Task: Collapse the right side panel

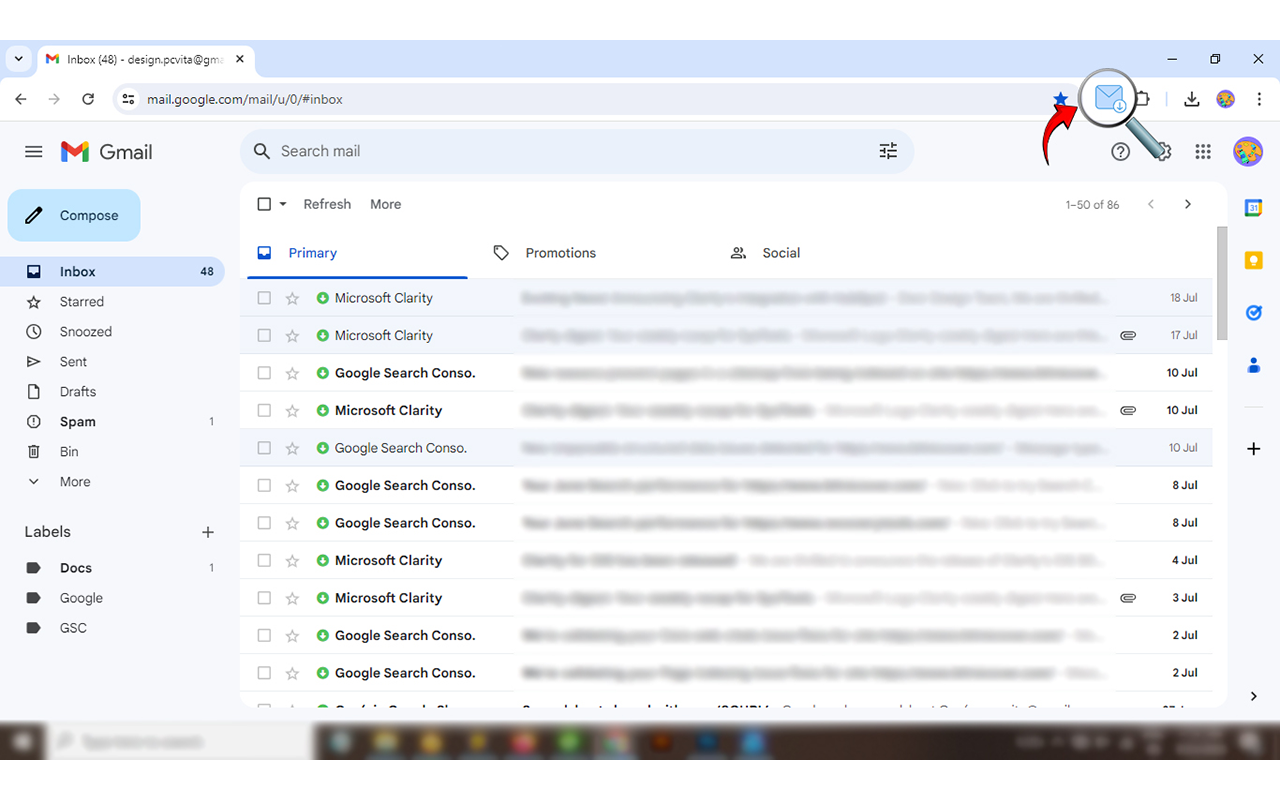Action: click(x=1253, y=696)
